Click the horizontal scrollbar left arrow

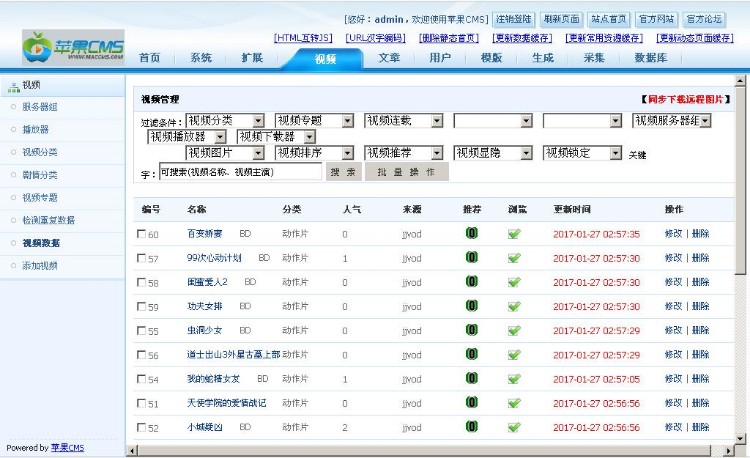132,450
